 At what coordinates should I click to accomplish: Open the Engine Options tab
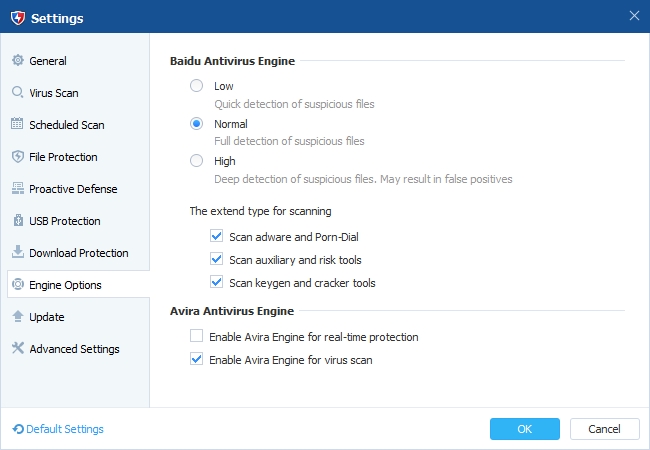[x=65, y=285]
